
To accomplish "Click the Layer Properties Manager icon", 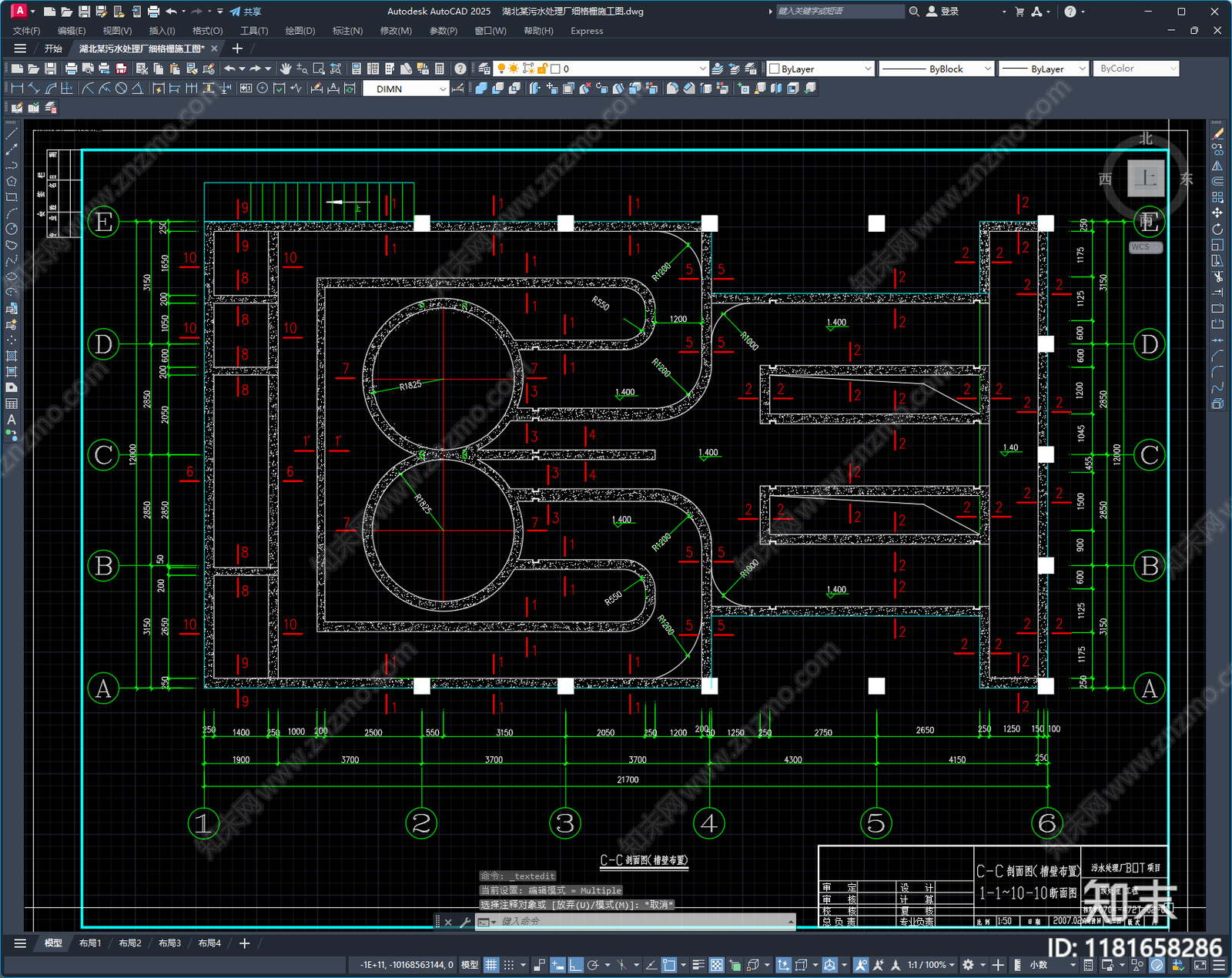I will point(484,69).
